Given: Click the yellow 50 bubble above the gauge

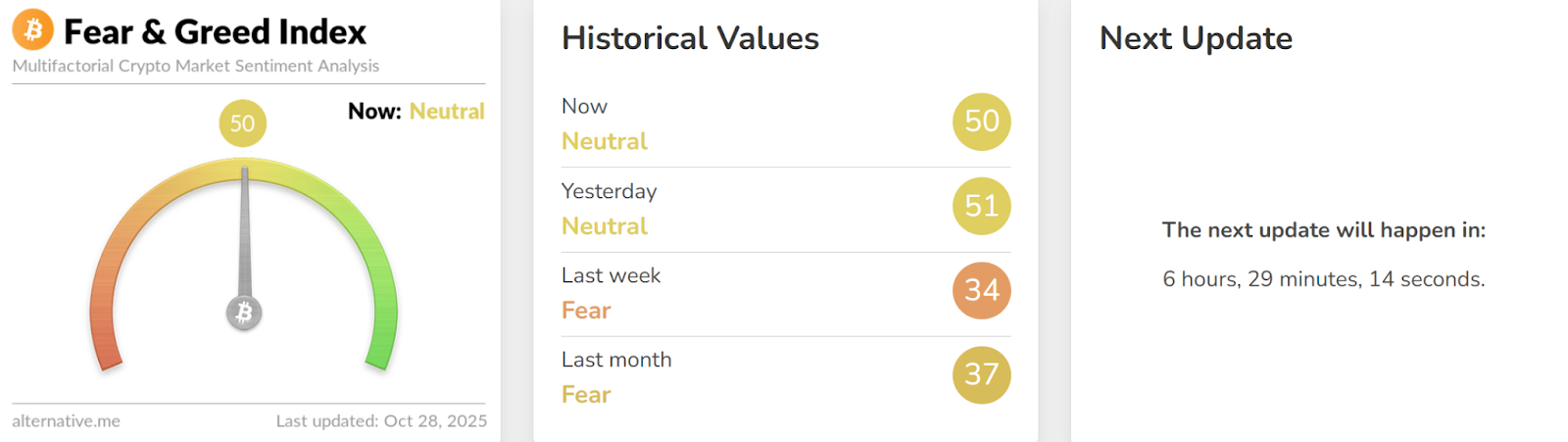Looking at the screenshot, I should pos(242,123).
